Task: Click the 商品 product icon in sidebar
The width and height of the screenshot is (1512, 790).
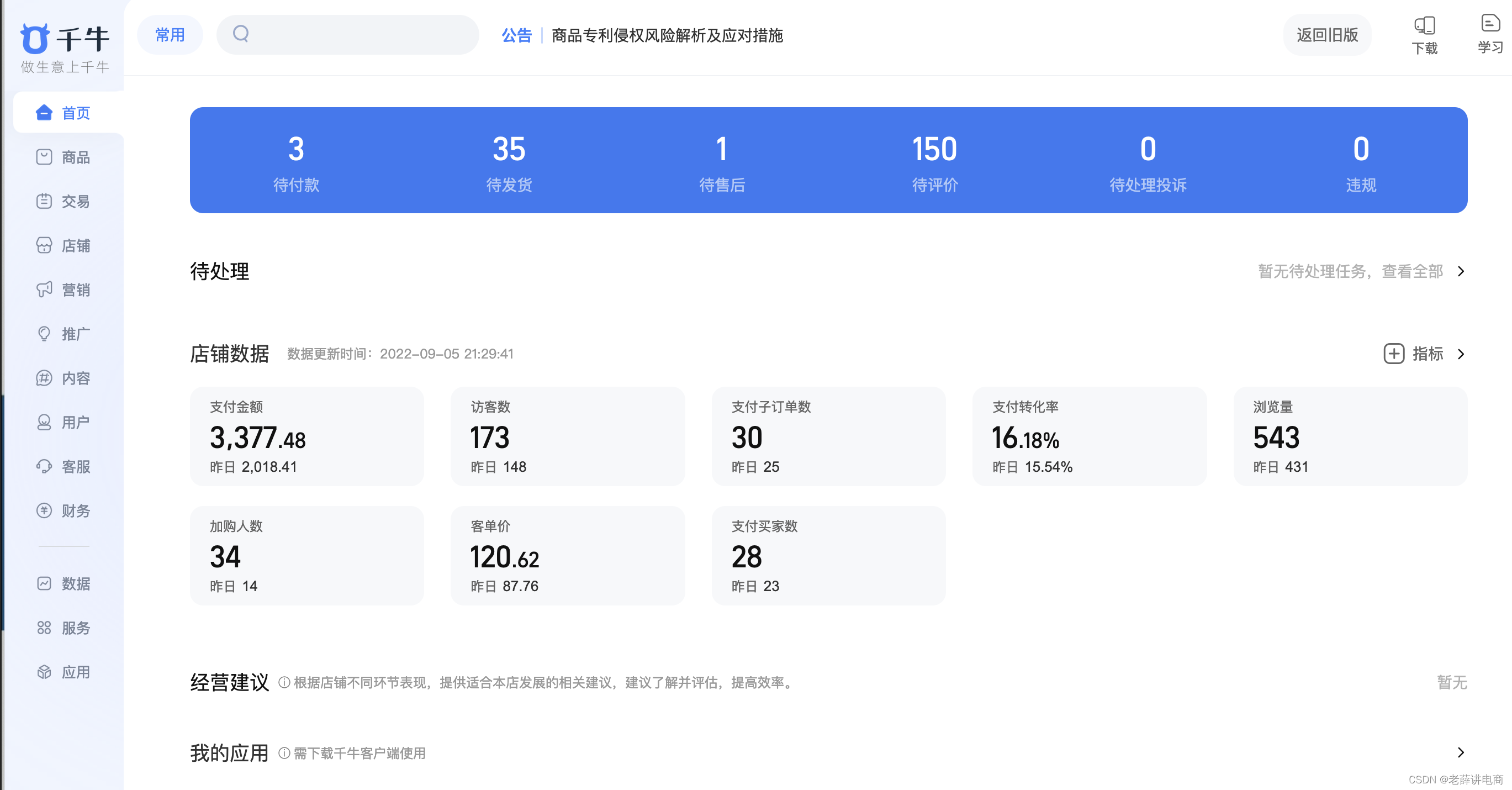Action: [x=44, y=157]
